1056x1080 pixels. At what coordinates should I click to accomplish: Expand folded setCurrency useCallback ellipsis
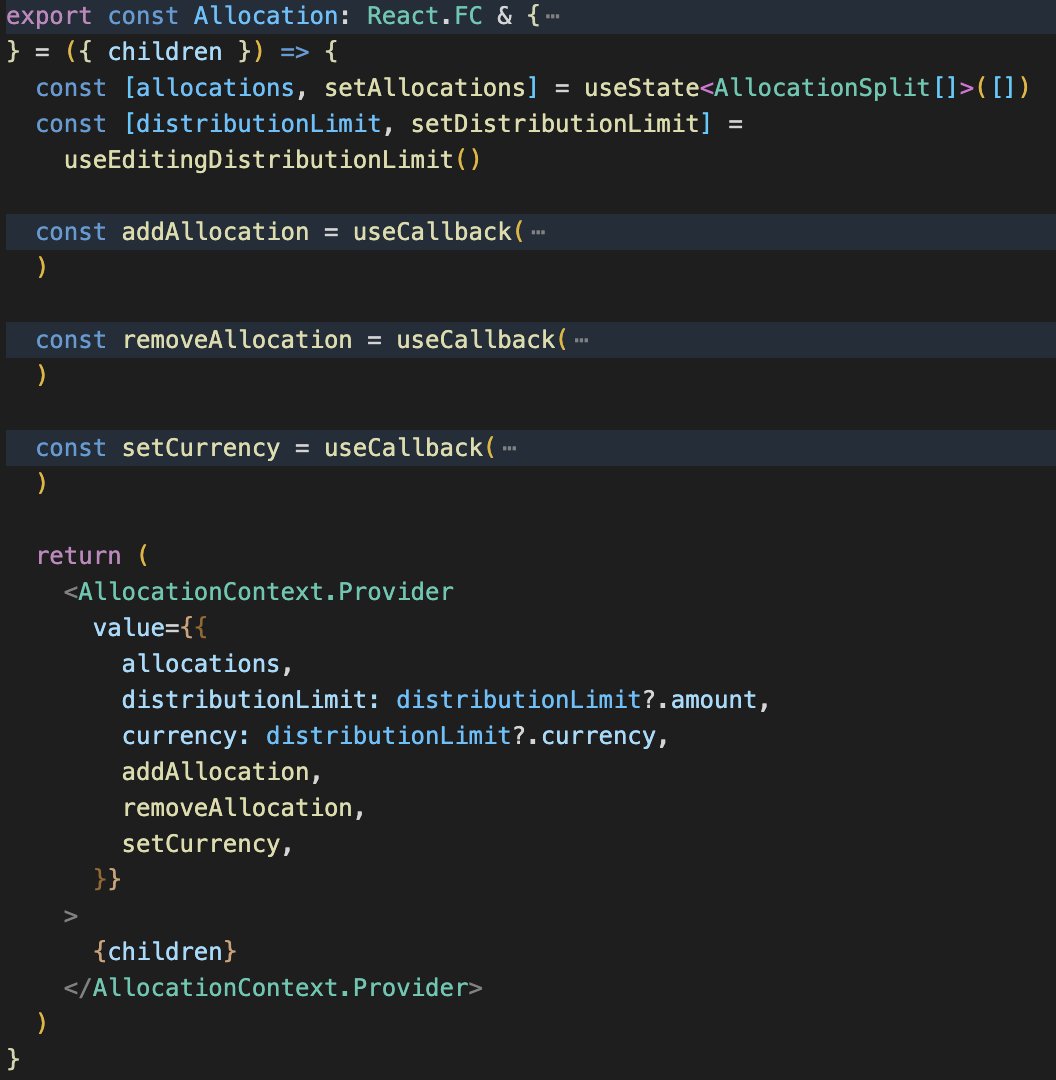510,448
